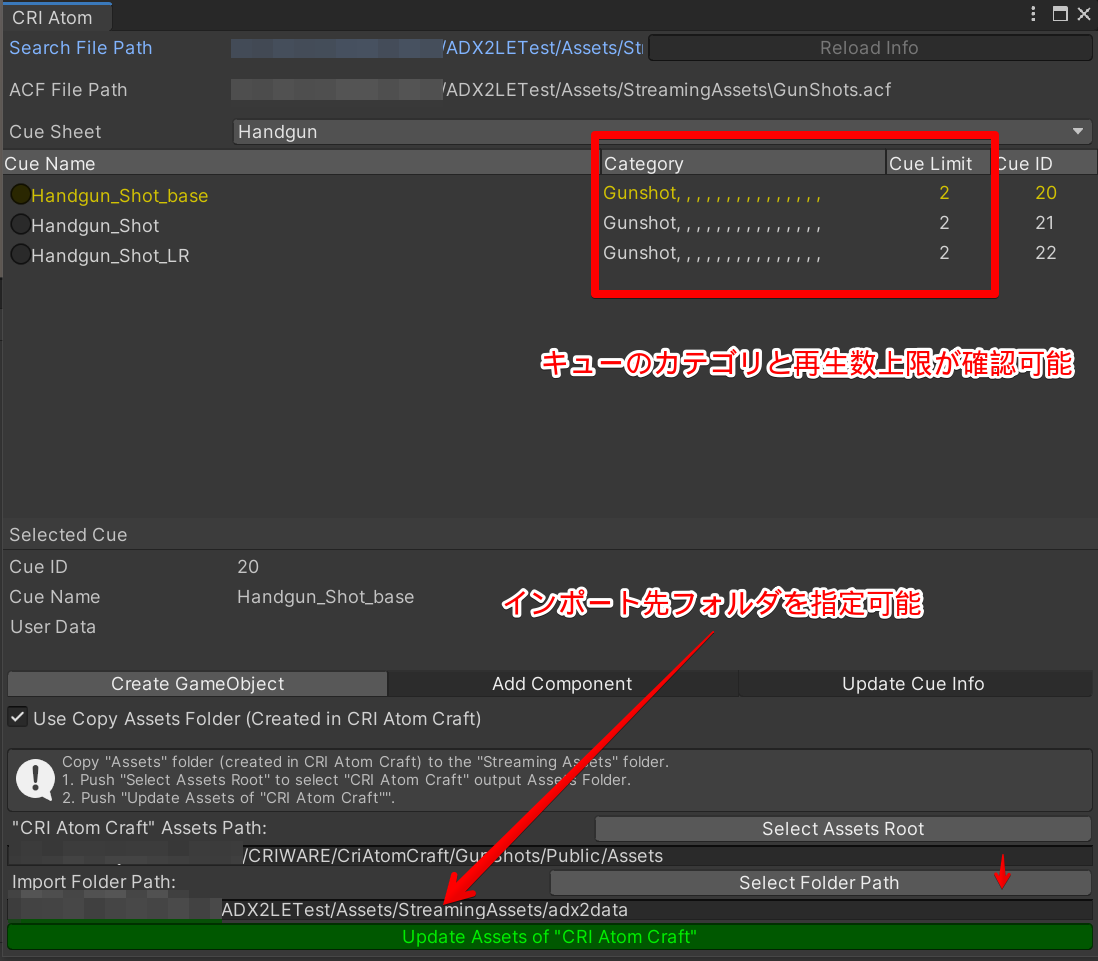This screenshot has height=961, width=1098.
Task: Click the Selected Cue section header
Action: pos(68,535)
